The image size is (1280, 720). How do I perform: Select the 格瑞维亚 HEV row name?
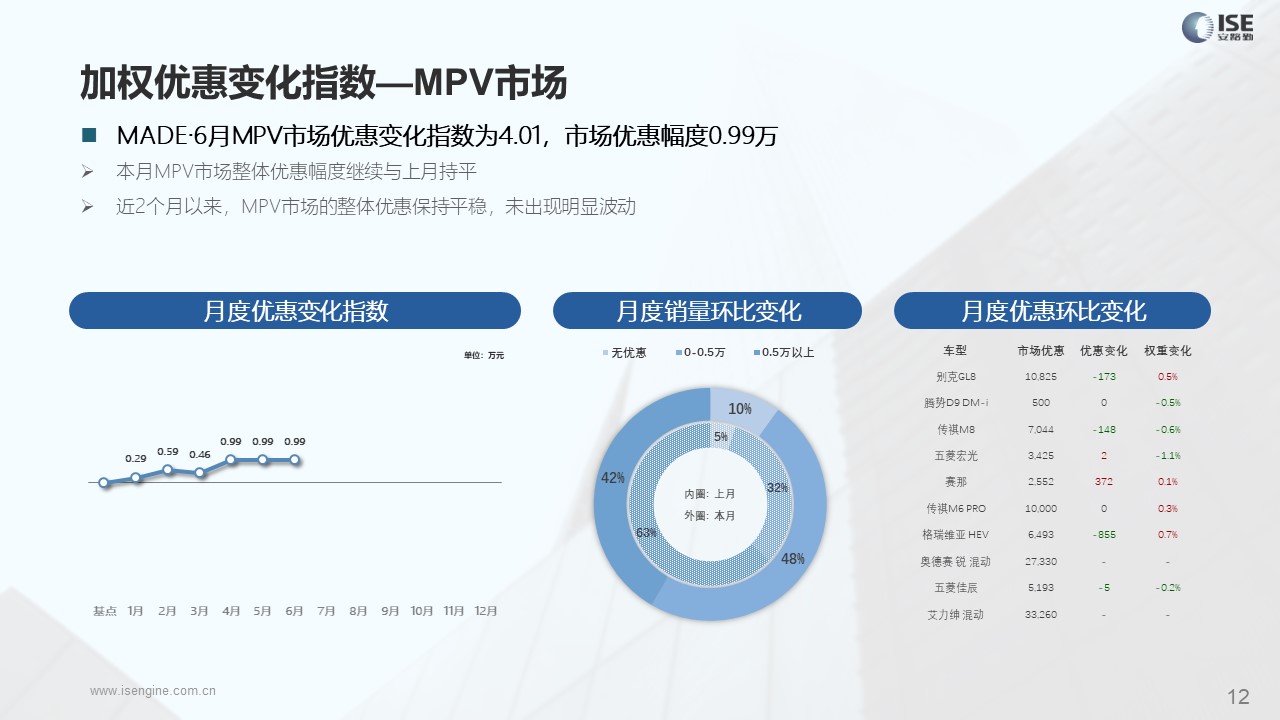[x=955, y=535]
